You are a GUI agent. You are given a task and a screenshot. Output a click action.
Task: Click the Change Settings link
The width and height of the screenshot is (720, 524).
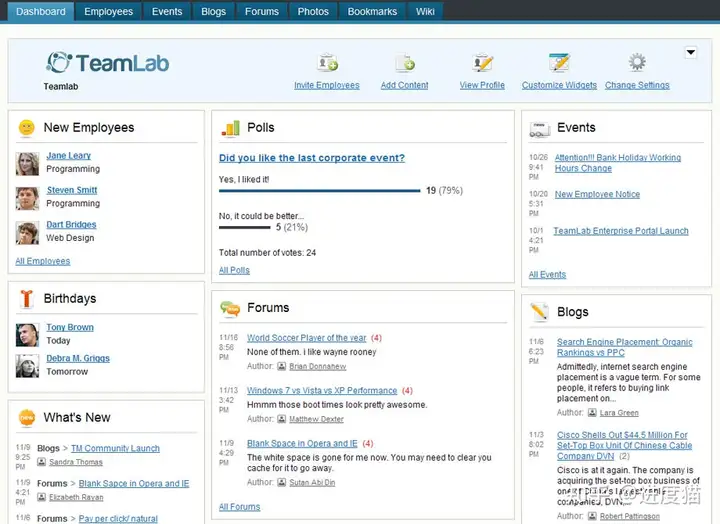tap(637, 85)
